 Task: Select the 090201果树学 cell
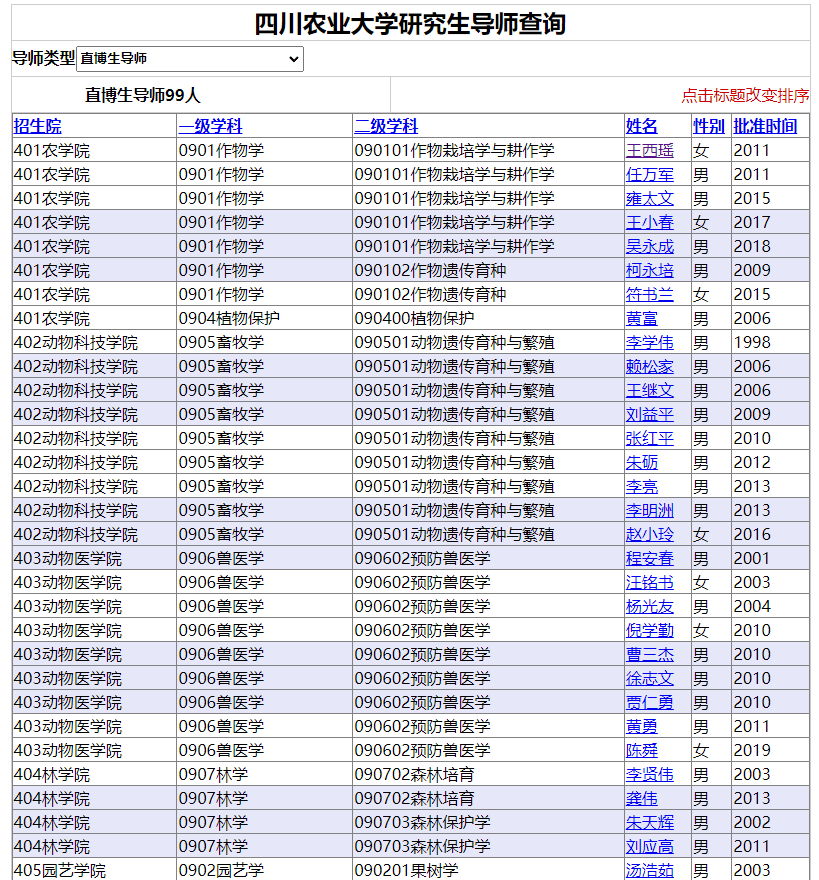click(488, 870)
